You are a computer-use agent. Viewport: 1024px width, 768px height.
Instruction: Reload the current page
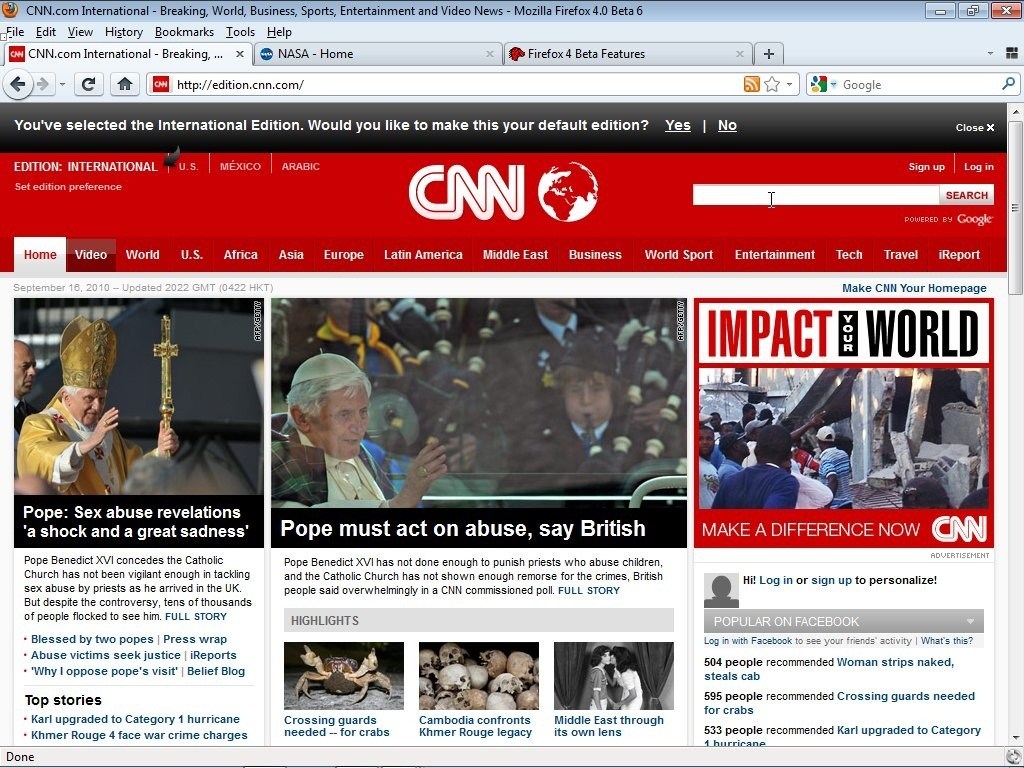click(x=88, y=84)
